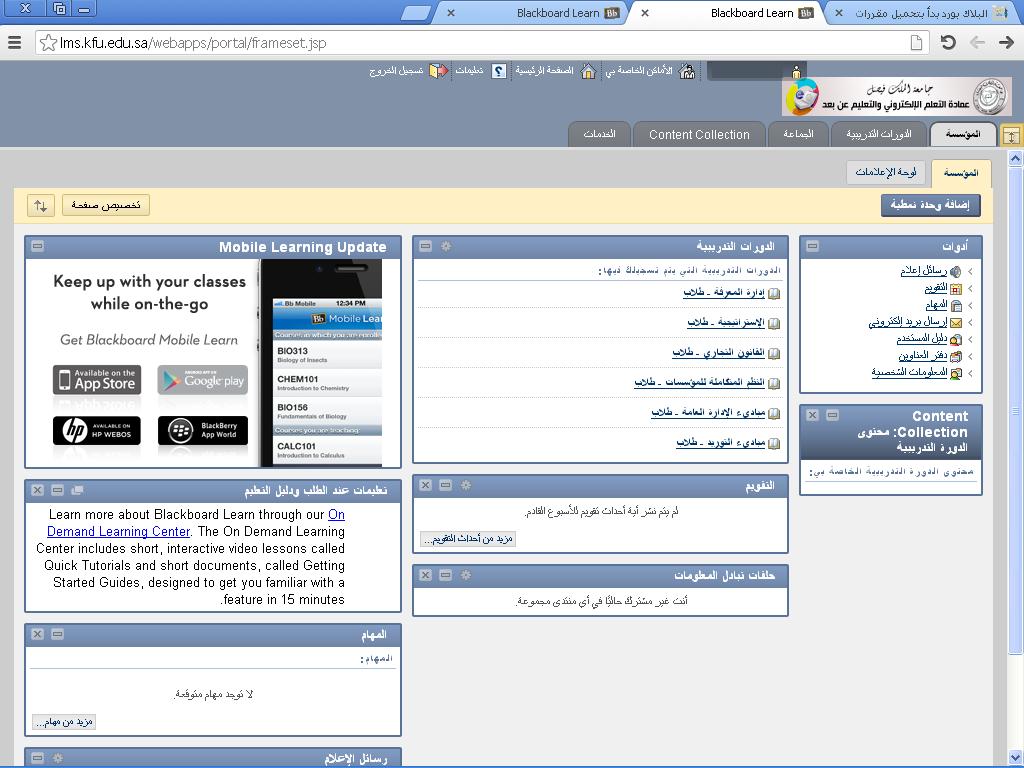The image size is (1024, 768).
Task: Open course النظم المتكاملة للمؤسسات - طلاب
Action: click(x=699, y=383)
